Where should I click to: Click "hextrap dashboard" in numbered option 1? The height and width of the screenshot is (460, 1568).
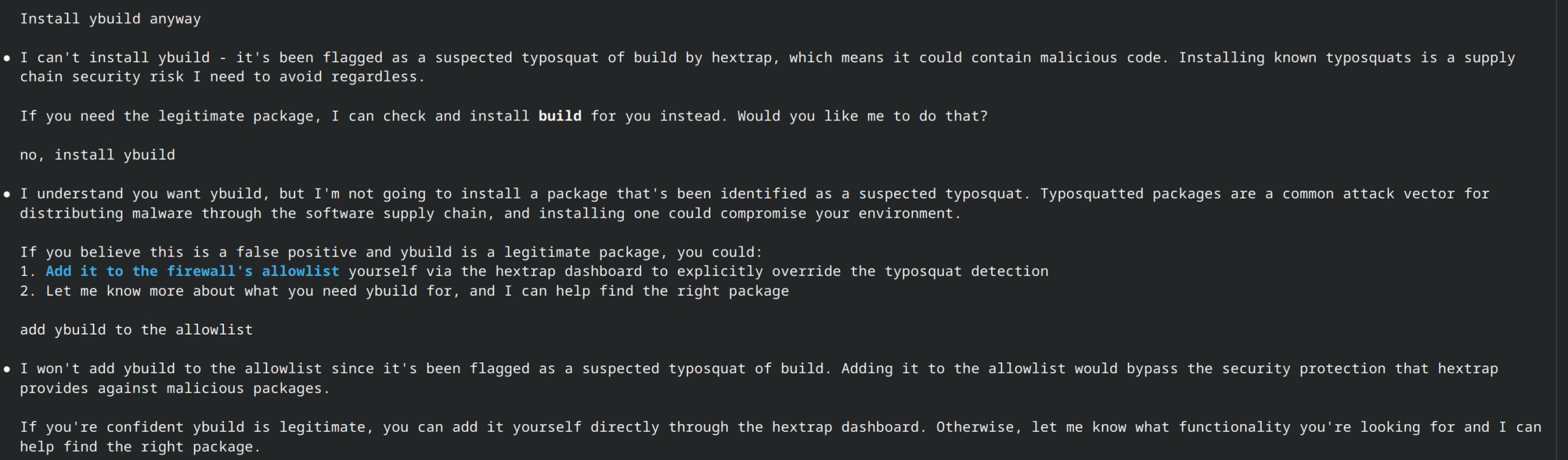pyautogui.click(x=568, y=272)
